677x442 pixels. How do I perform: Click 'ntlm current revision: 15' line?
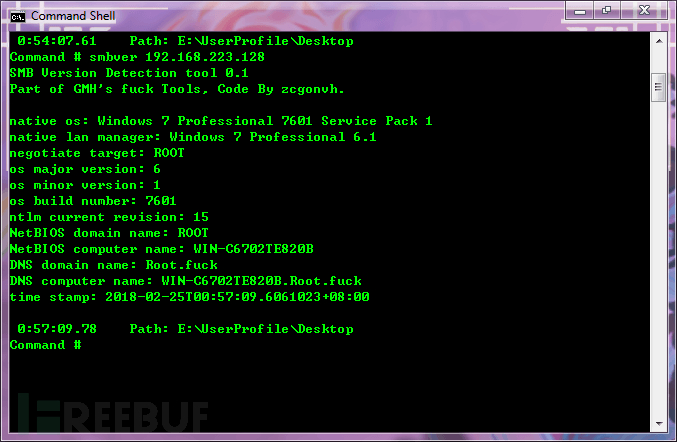coord(109,217)
